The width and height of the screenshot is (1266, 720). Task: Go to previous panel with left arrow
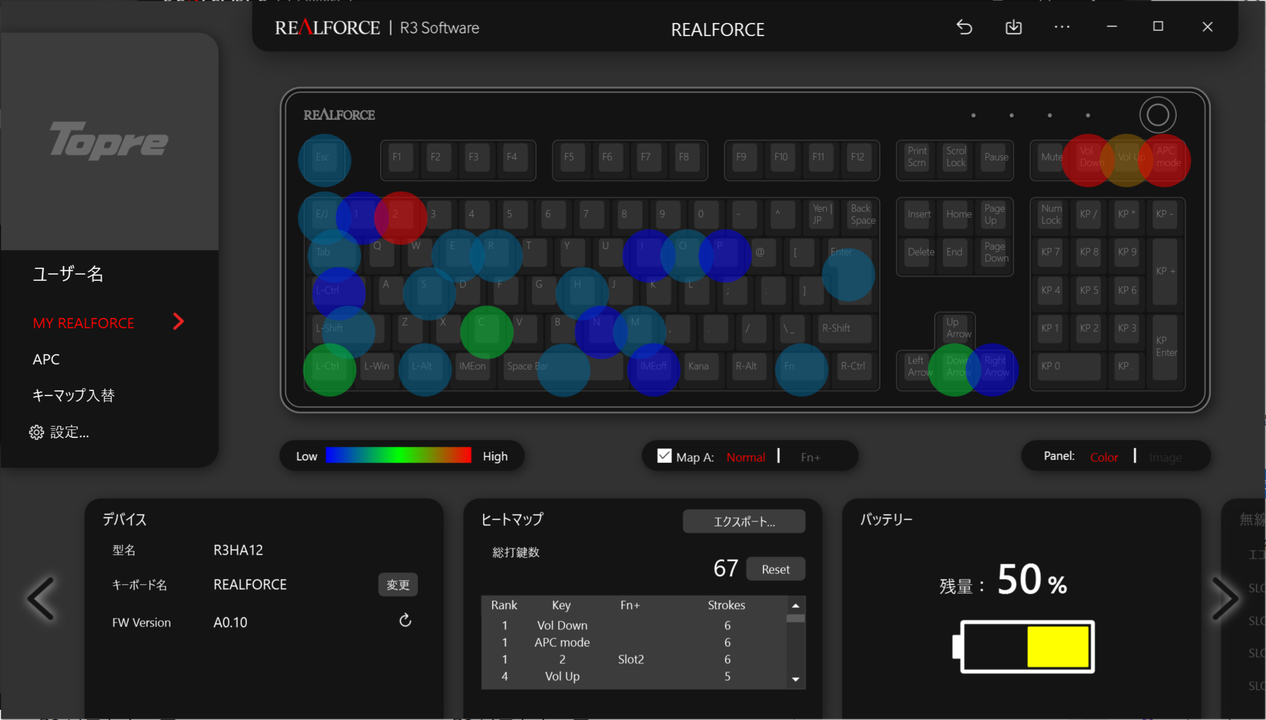click(40, 598)
